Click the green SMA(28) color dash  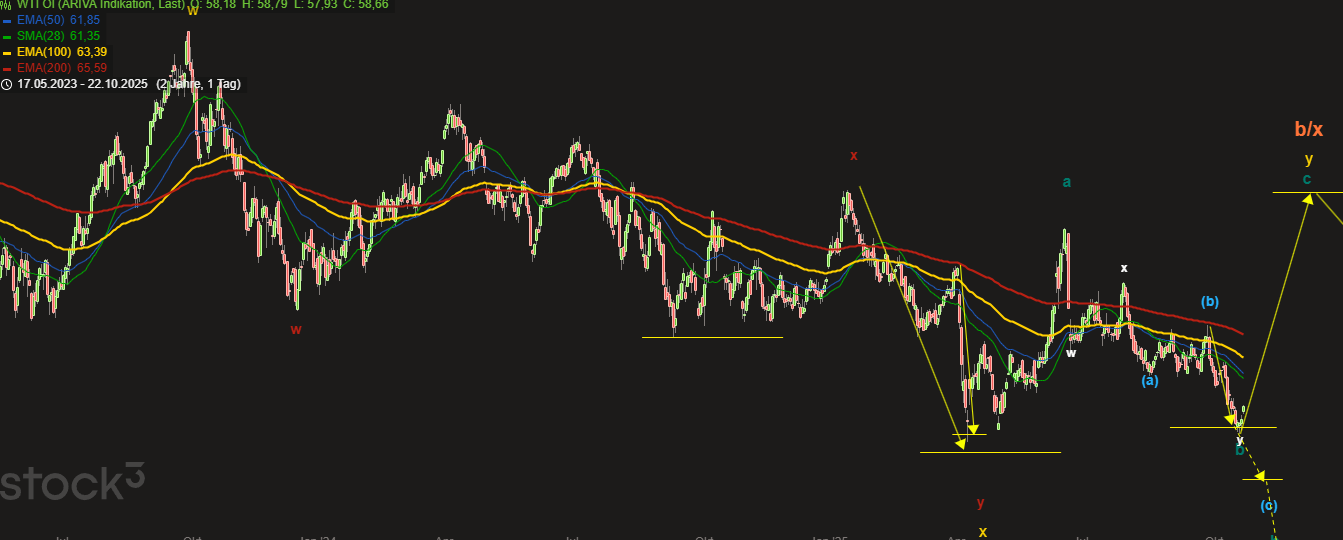(x=8, y=36)
